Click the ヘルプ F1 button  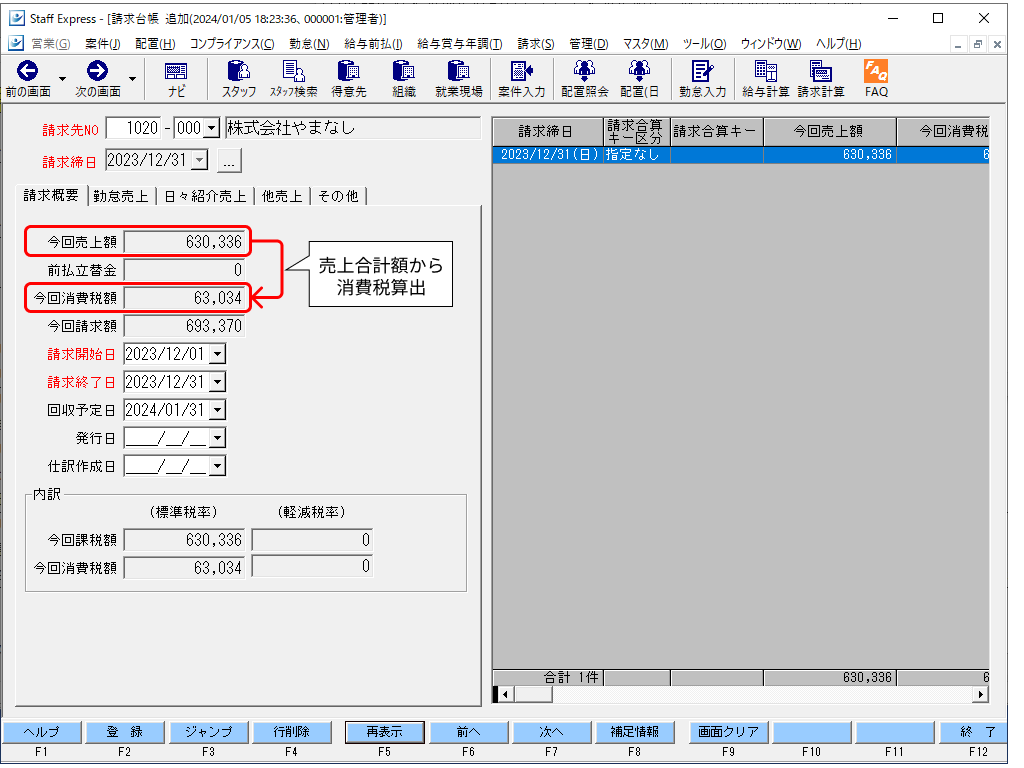[42, 732]
